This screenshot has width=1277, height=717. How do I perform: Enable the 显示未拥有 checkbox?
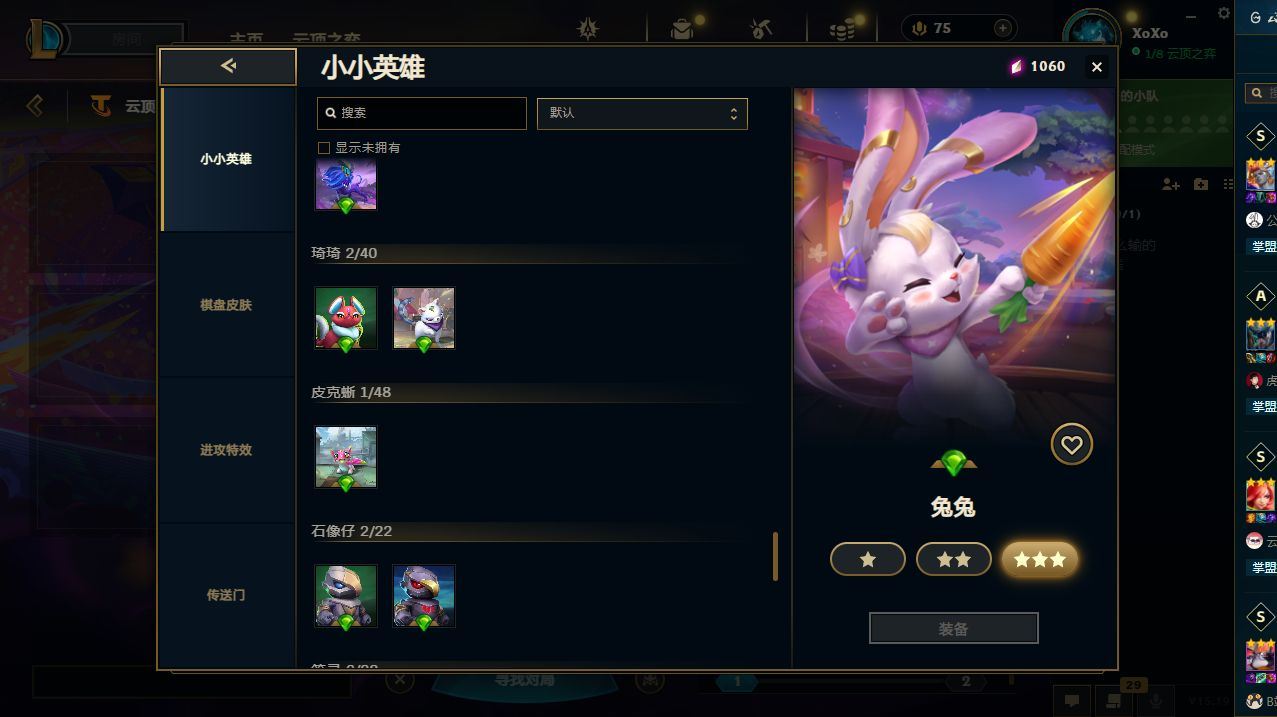coord(324,148)
